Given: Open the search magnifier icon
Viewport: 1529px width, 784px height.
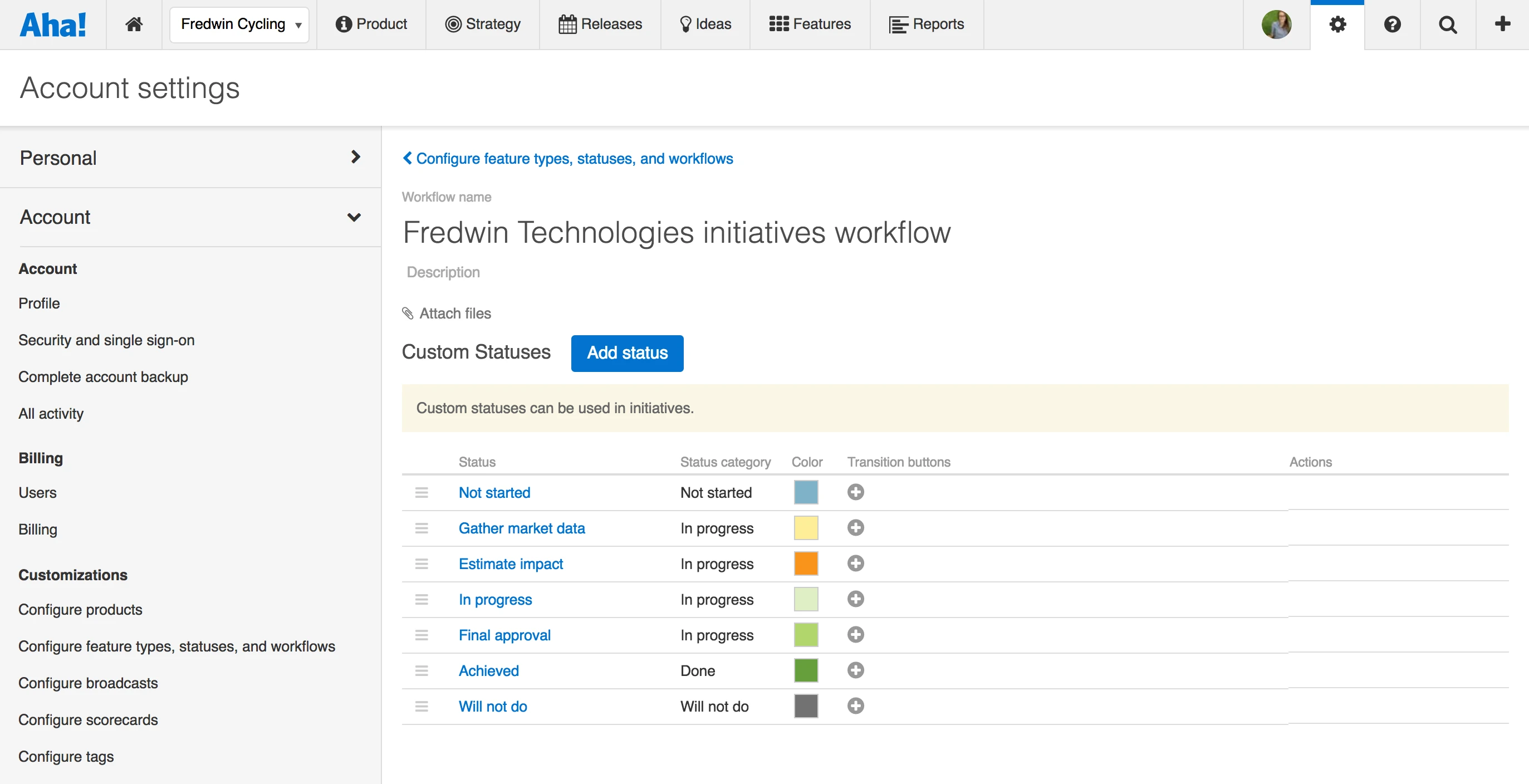Looking at the screenshot, I should (1448, 24).
